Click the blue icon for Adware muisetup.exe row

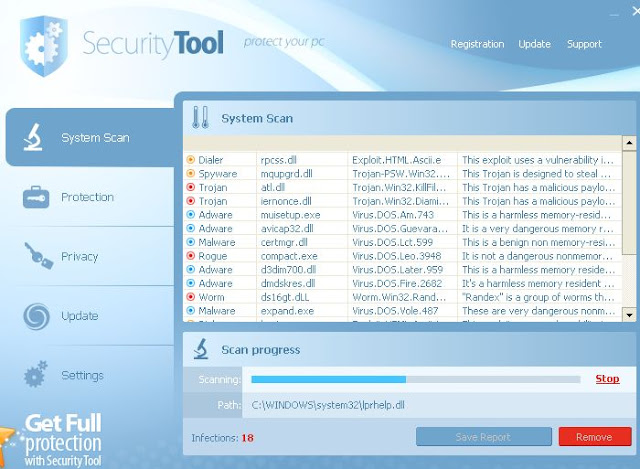click(x=191, y=214)
